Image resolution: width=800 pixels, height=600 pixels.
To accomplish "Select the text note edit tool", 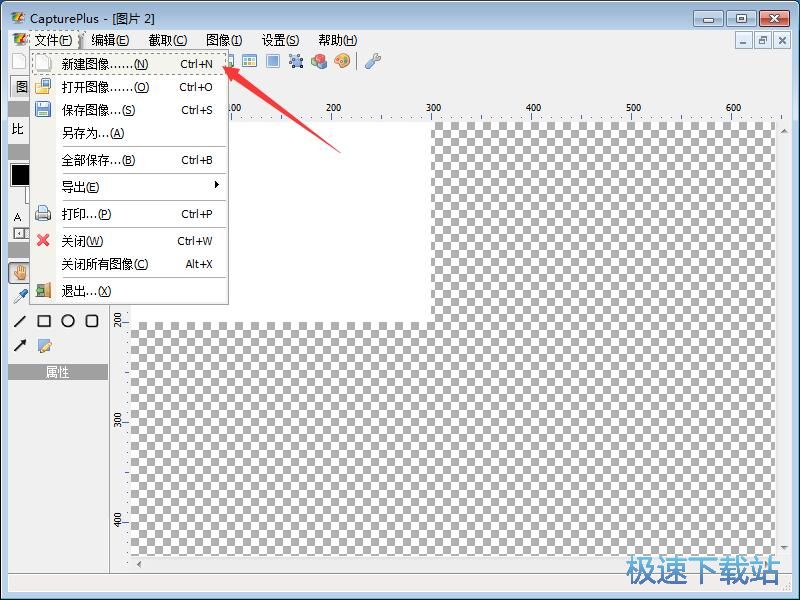I will [44, 346].
